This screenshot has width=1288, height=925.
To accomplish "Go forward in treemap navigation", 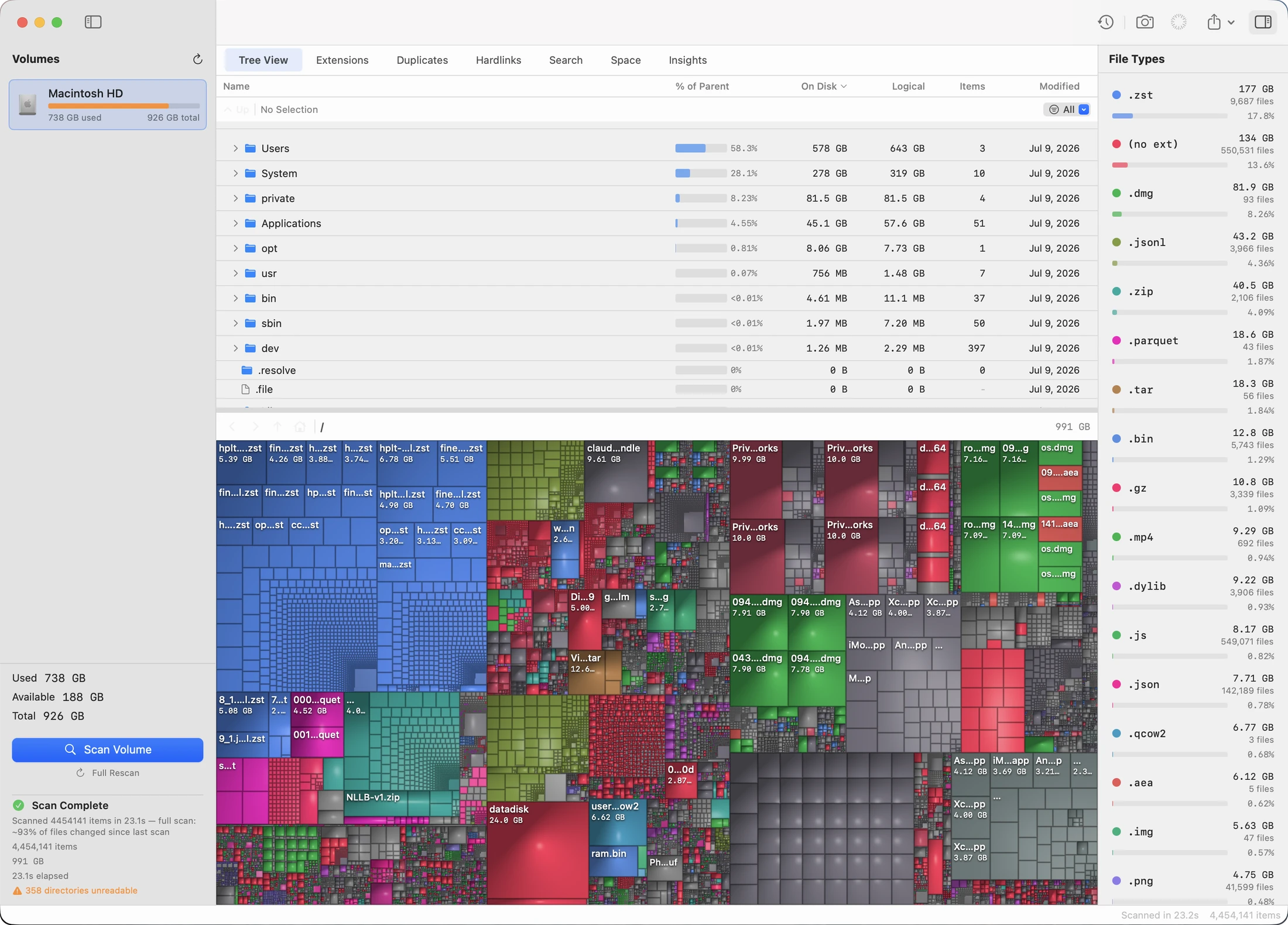I will (x=255, y=427).
